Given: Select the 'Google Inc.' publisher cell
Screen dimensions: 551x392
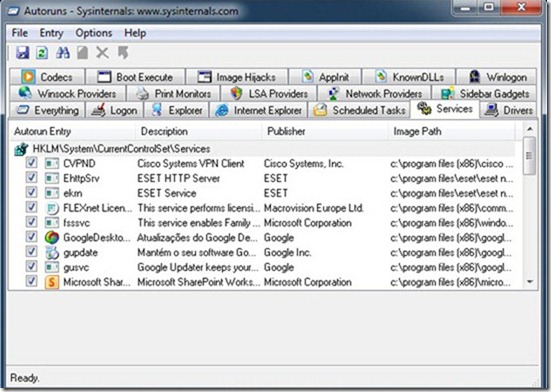Looking at the screenshot, I should (x=287, y=253).
